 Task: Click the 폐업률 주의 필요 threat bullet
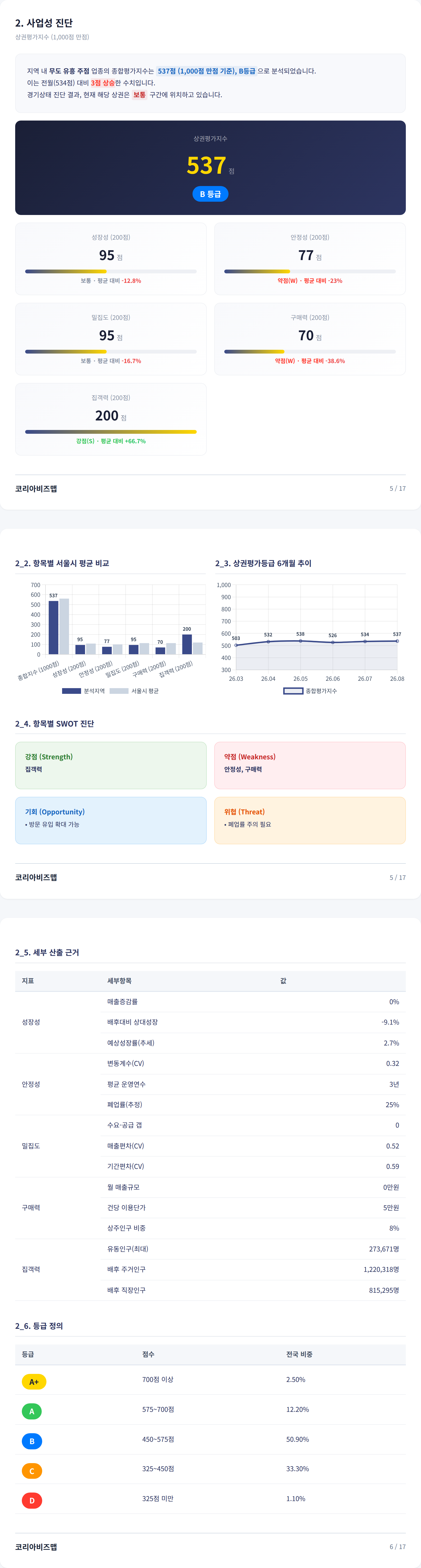click(248, 824)
